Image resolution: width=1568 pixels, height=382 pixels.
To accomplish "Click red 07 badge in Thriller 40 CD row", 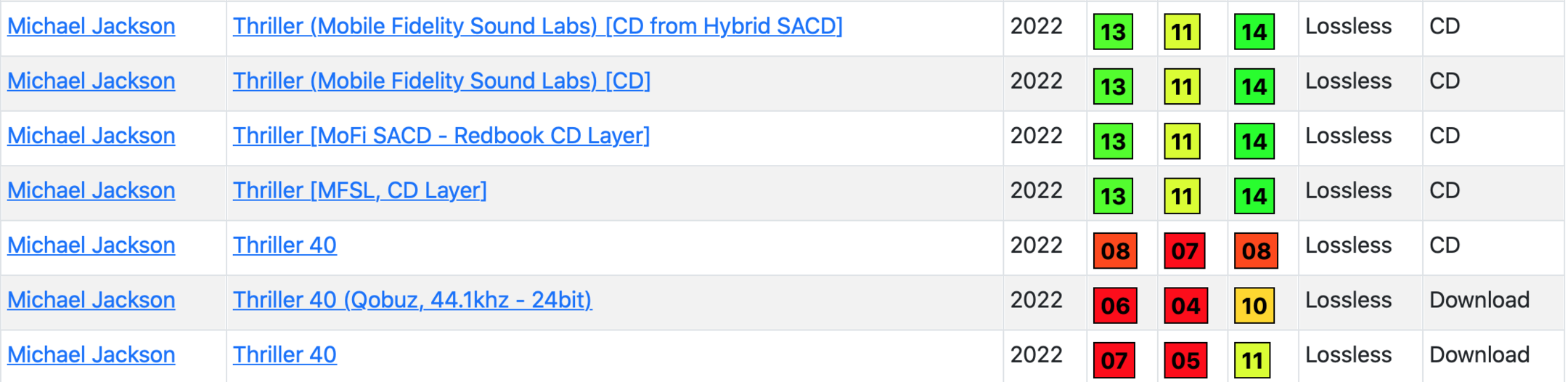I will [x=1184, y=251].
